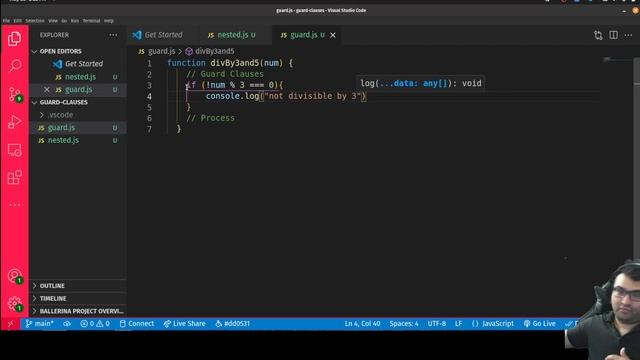Click line number 7 in the gutter

149,129
